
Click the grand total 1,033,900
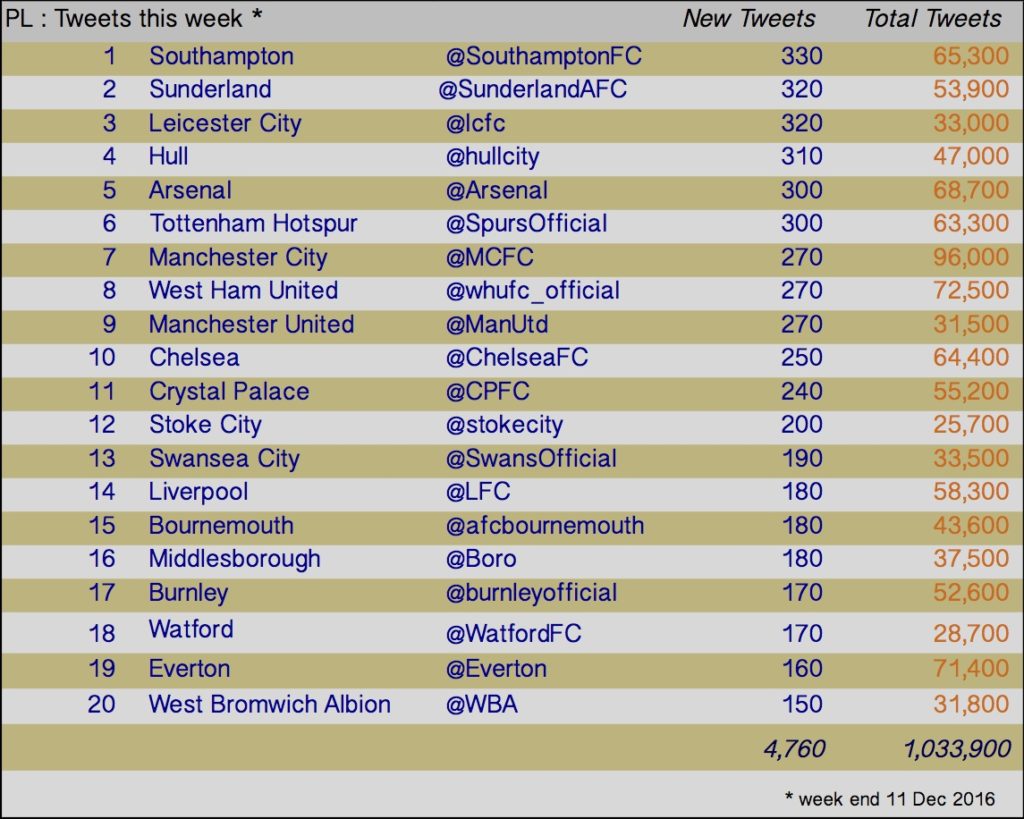957,749
